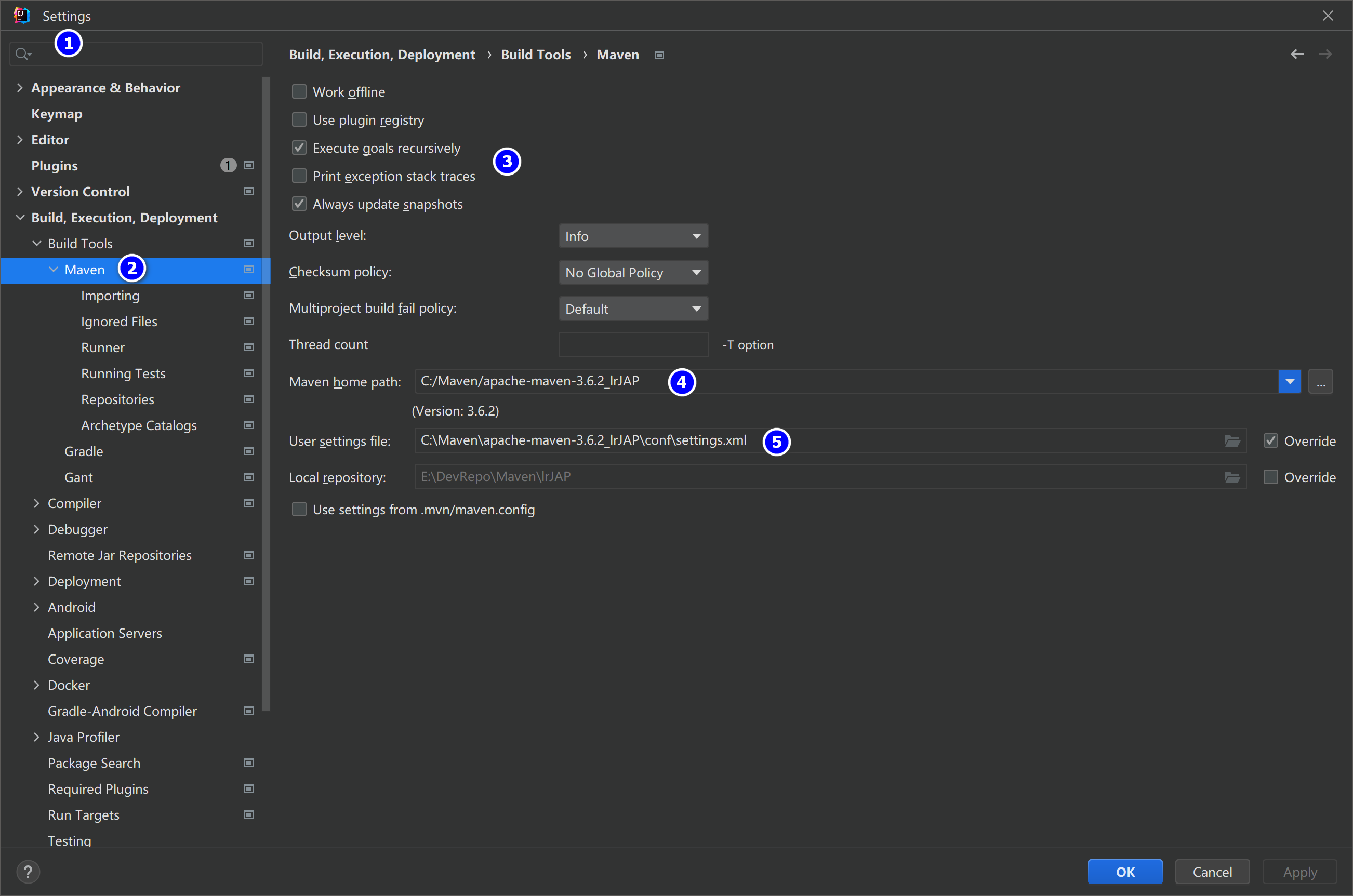1353x896 pixels.
Task: Click the project icon on Version Control row
Action: (249, 192)
